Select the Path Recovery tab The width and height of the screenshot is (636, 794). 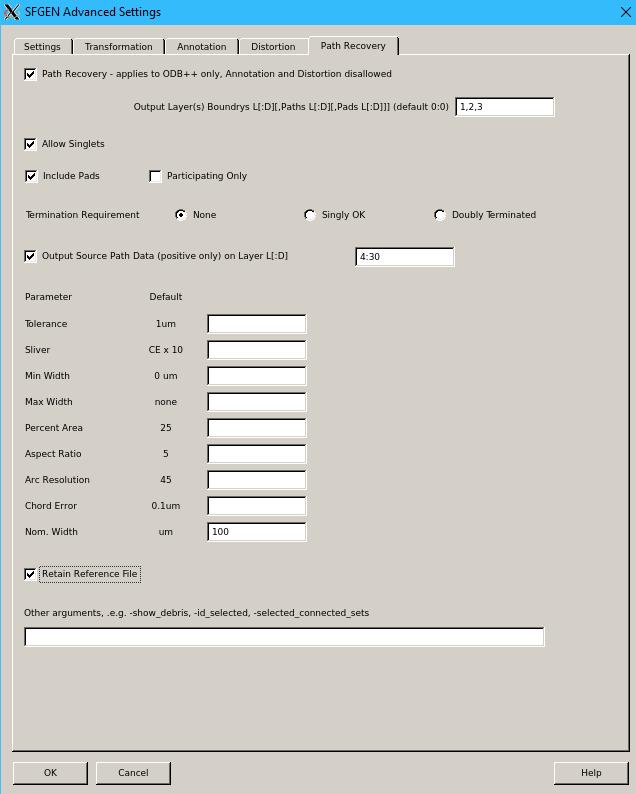(353, 46)
